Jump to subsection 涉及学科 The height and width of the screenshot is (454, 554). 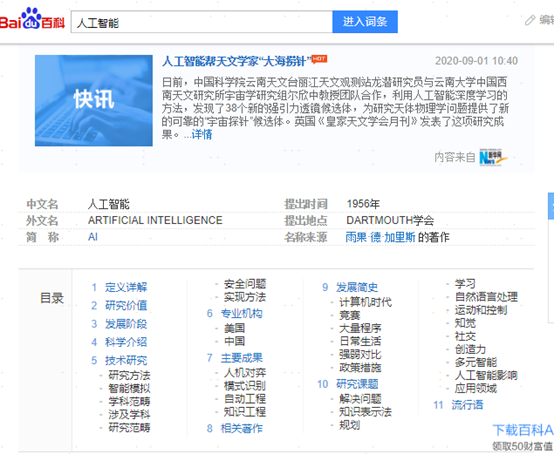click(129, 414)
